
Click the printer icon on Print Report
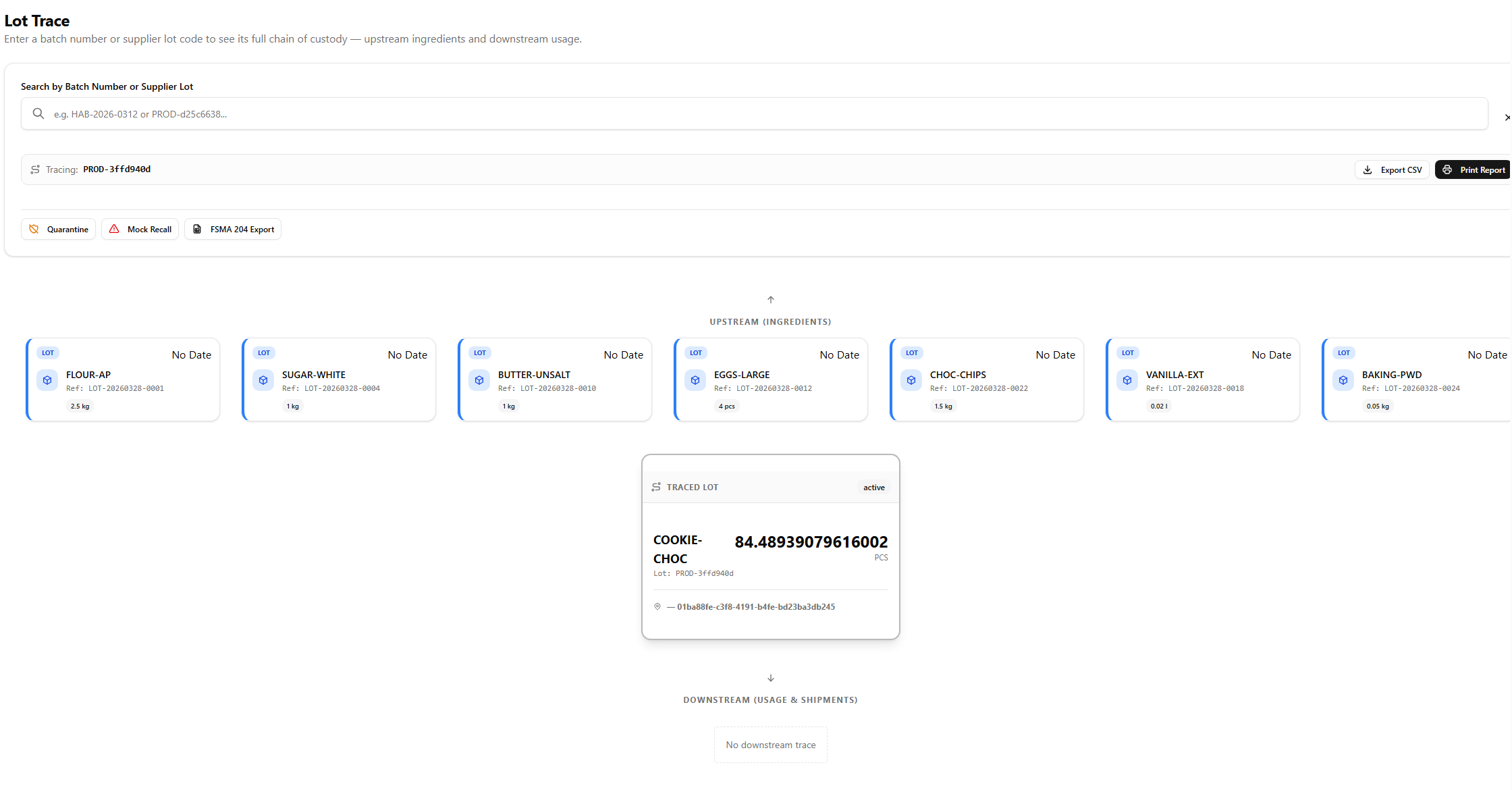point(1447,169)
